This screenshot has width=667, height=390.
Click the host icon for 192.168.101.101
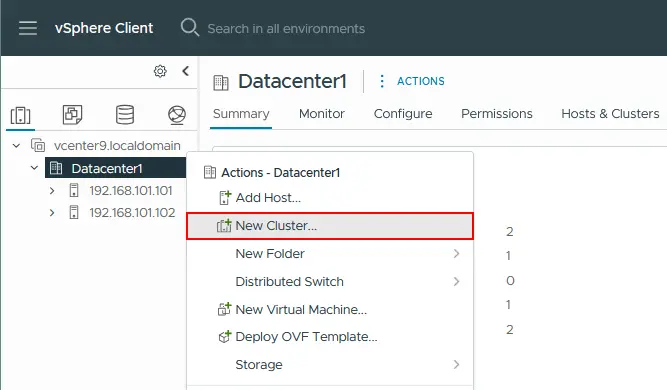click(x=74, y=190)
